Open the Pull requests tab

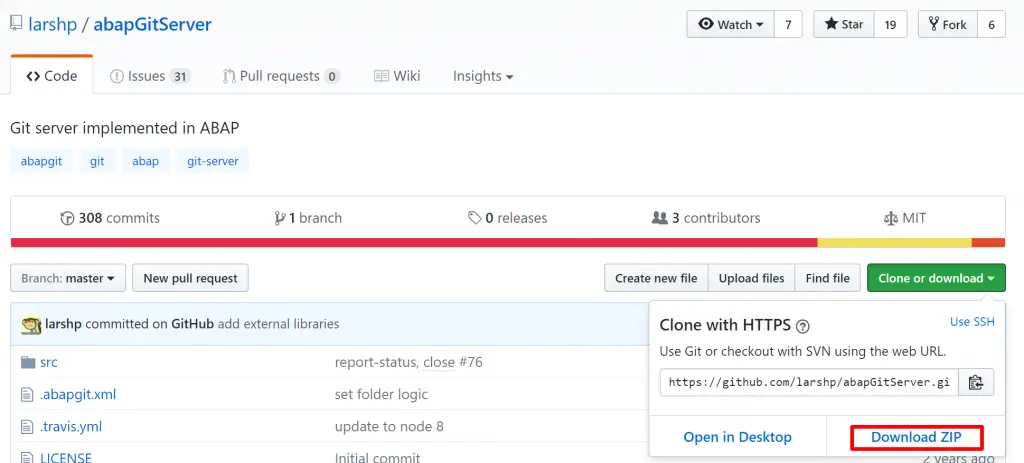(x=281, y=76)
